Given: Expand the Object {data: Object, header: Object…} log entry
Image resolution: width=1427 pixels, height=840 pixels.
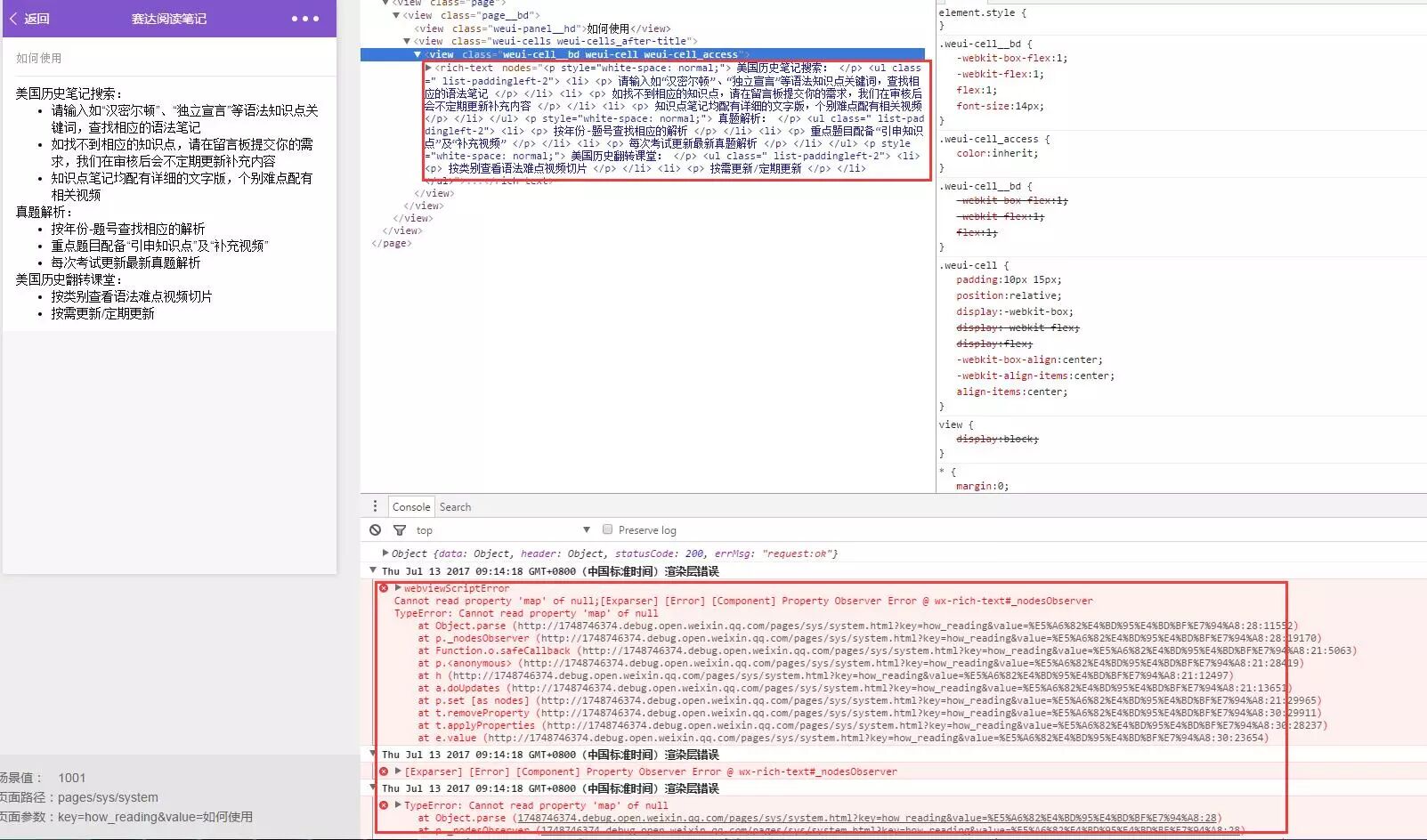Looking at the screenshot, I should pyautogui.click(x=385, y=553).
